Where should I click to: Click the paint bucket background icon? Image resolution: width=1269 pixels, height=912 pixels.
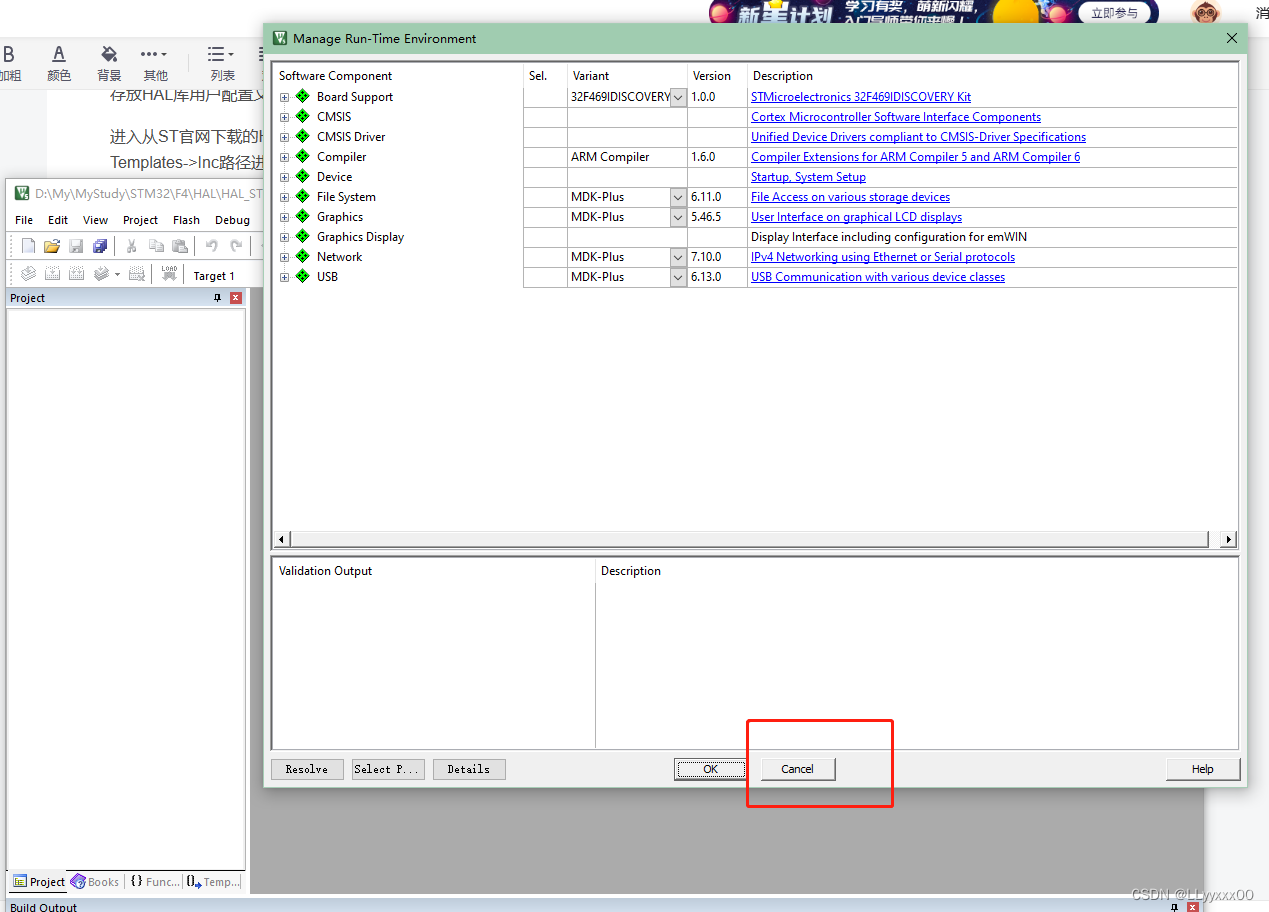pos(109,54)
